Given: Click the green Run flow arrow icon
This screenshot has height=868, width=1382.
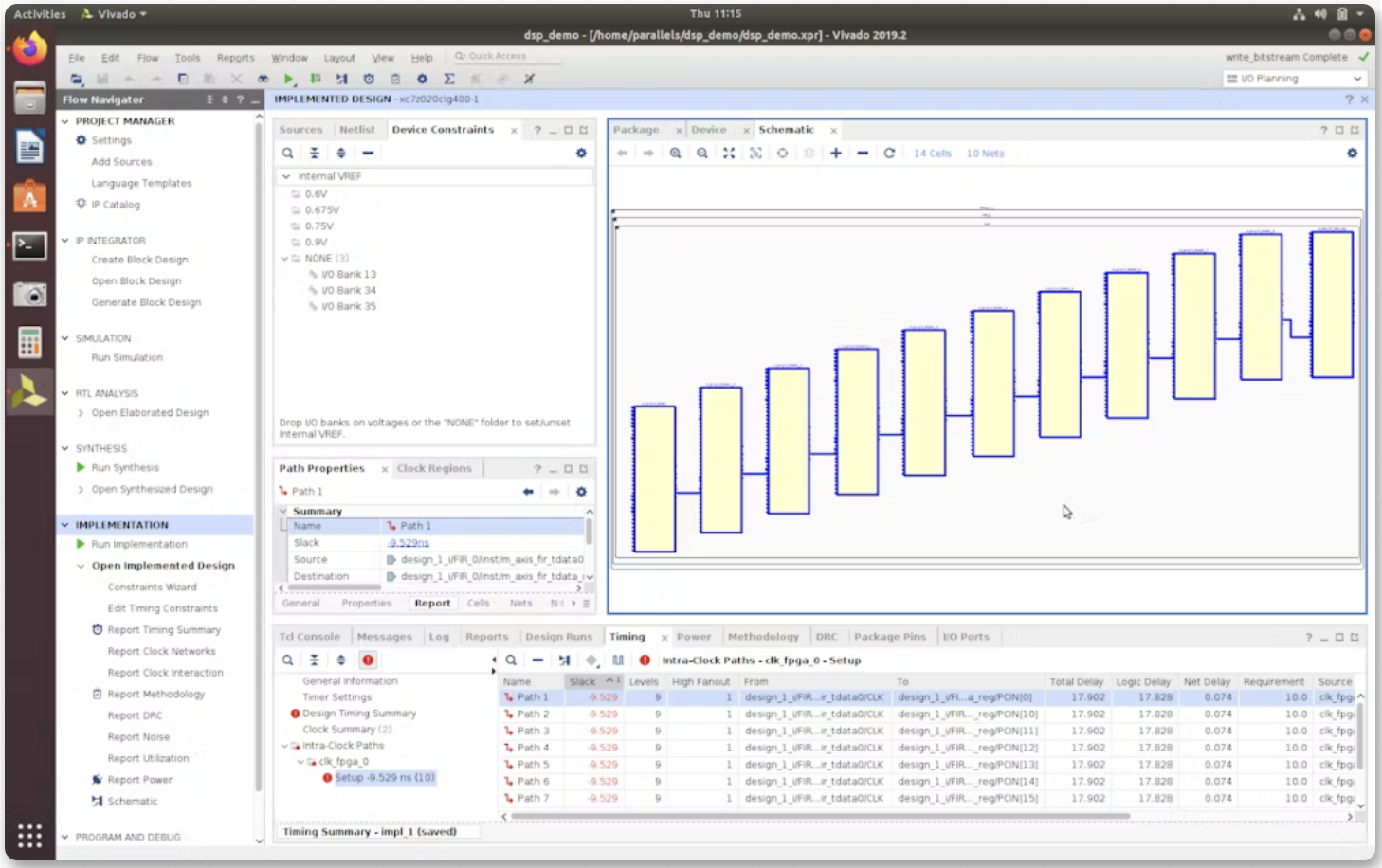Looking at the screenshot, I should point(289,79).
